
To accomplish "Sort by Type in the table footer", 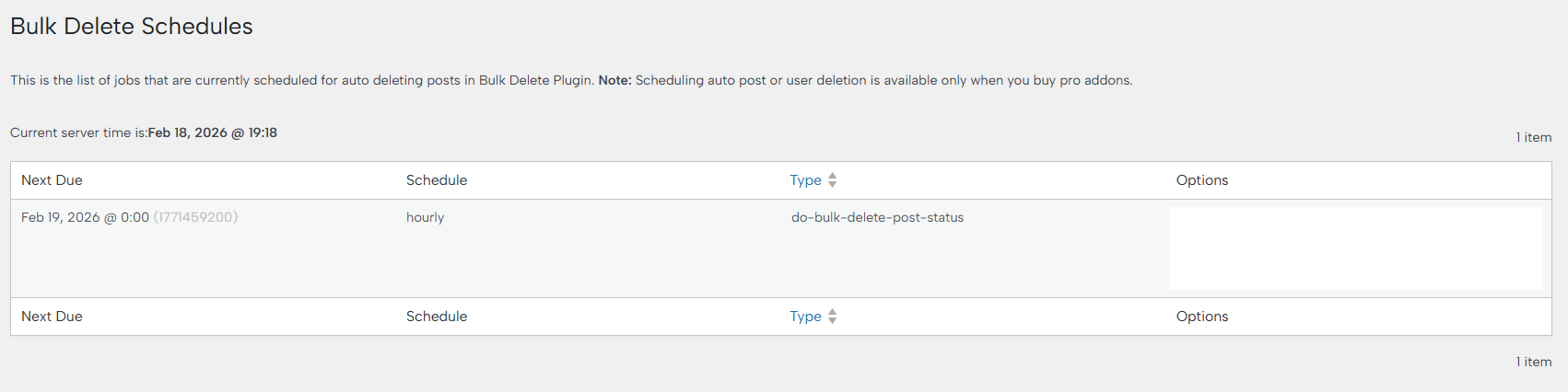I will click(x=805, y=317).
